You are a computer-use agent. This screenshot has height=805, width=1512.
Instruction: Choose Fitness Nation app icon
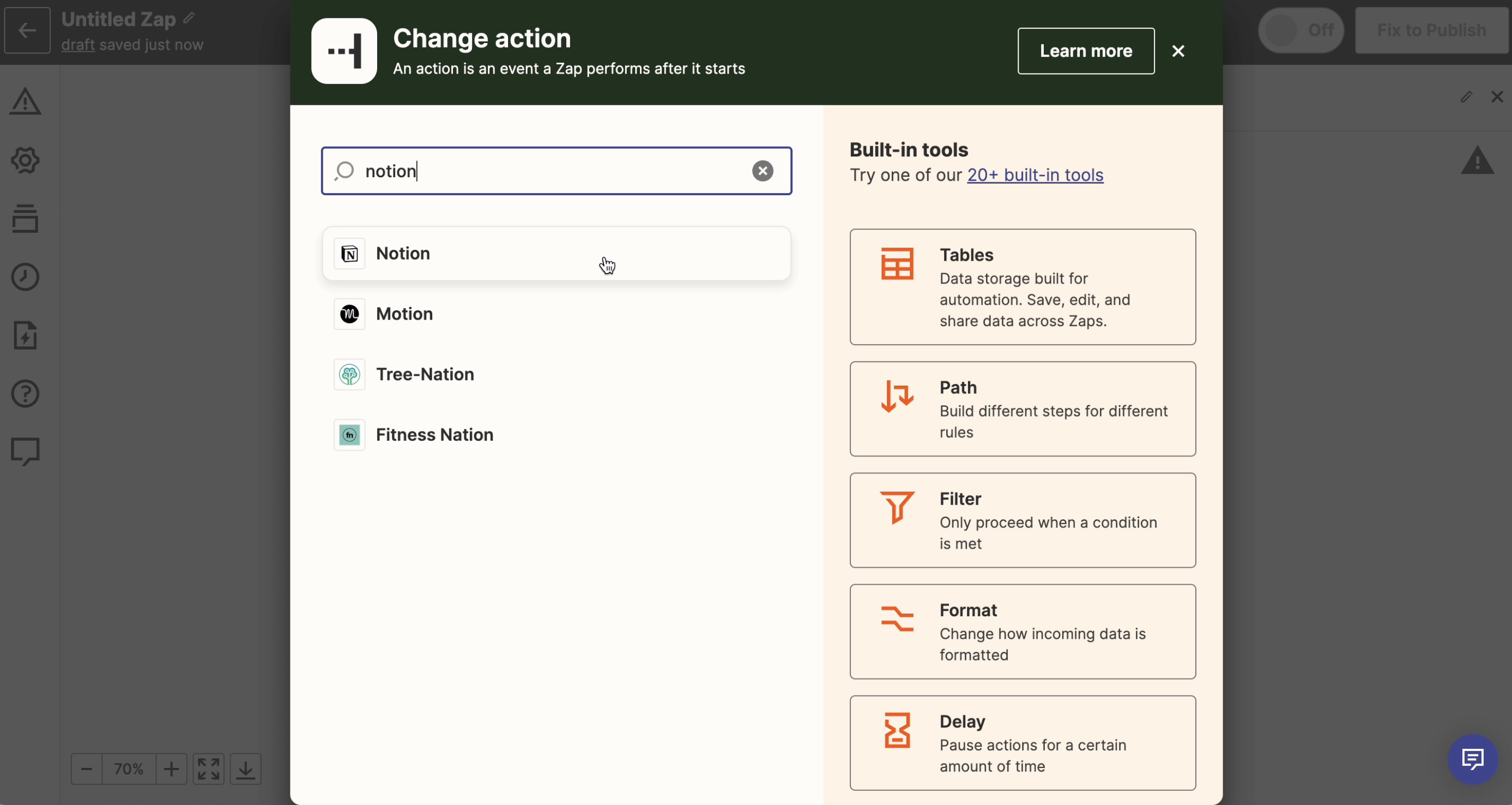(349, 435)
